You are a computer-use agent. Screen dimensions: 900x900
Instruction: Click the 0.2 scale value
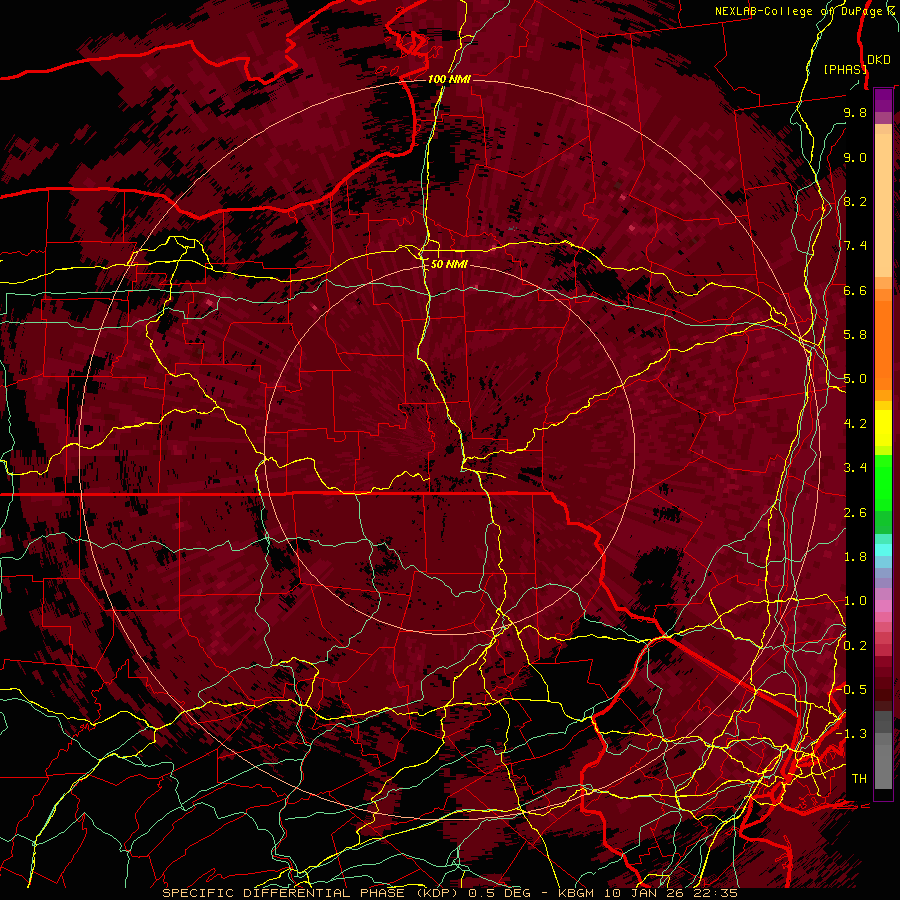coord(855,646)
